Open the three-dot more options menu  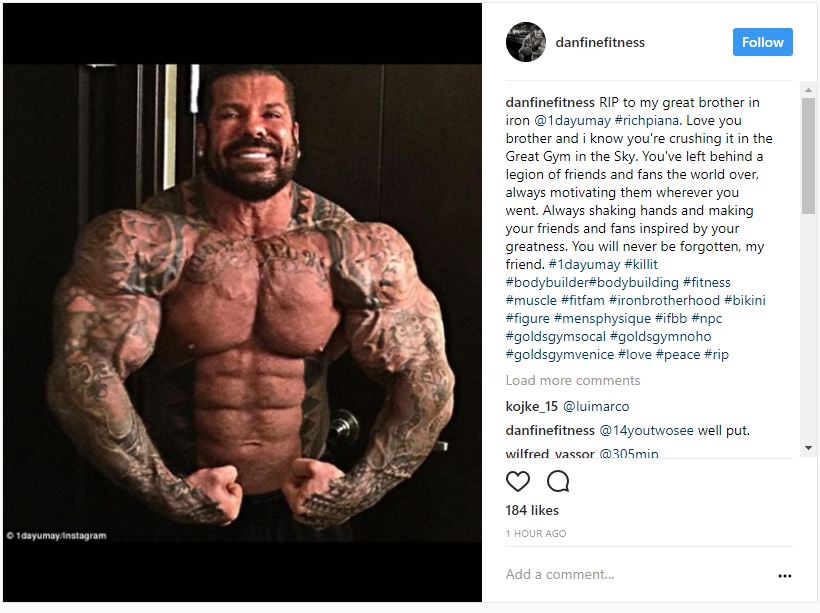(784, 575)
